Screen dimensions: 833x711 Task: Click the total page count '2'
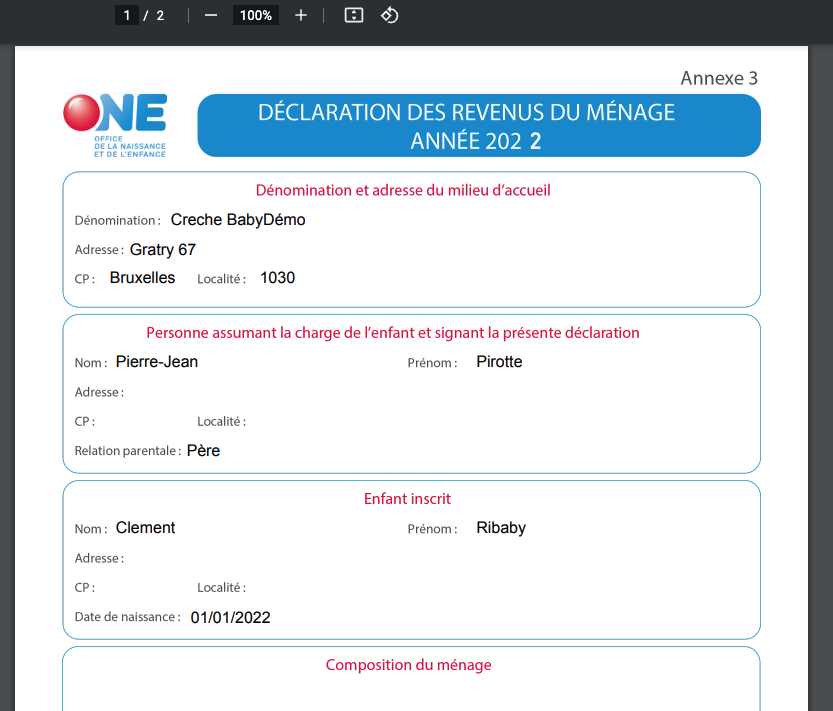(x=160, y=15)
